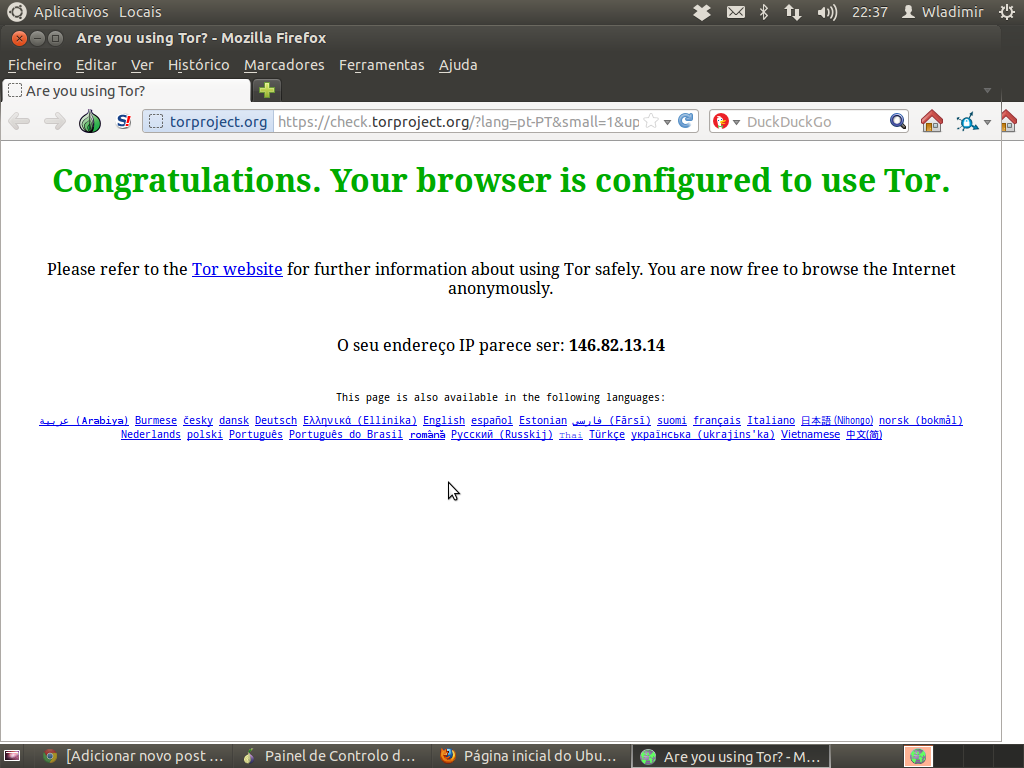This screenshot has width=1024, height=768.
Task: Open the Deutsch language link
Action: [276, 421]
